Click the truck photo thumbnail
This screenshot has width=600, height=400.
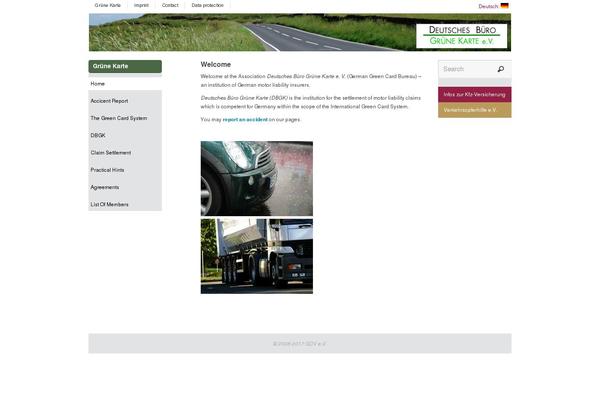[x=256, y=256]
